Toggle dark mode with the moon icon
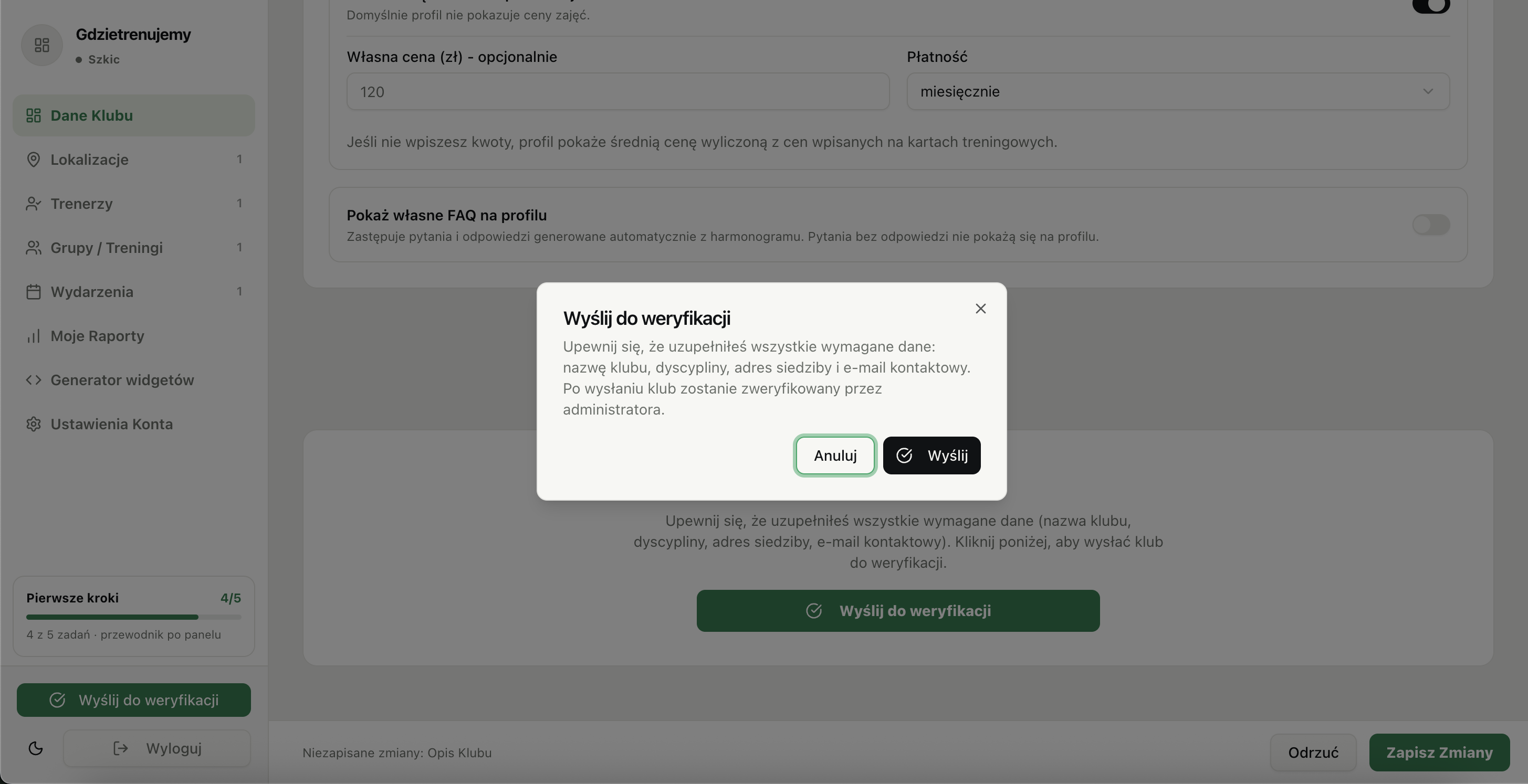 click(36, 748)
